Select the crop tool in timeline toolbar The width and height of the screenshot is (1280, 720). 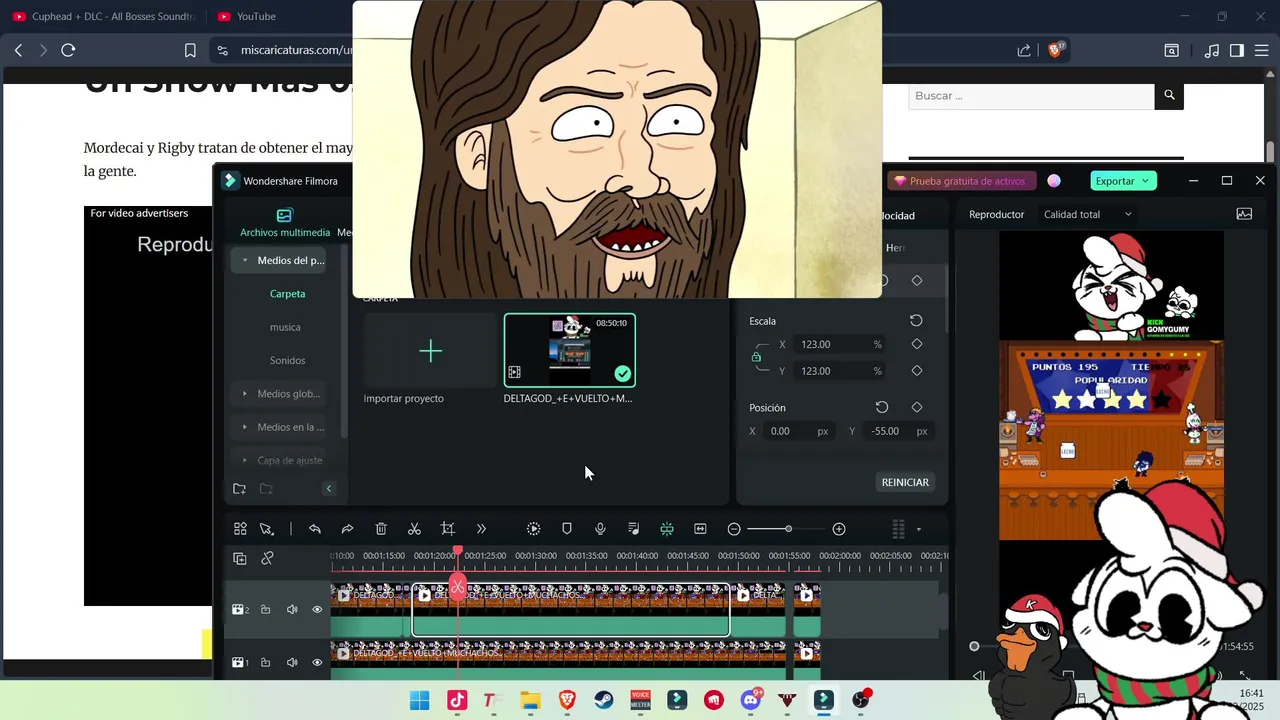[448, 529]
